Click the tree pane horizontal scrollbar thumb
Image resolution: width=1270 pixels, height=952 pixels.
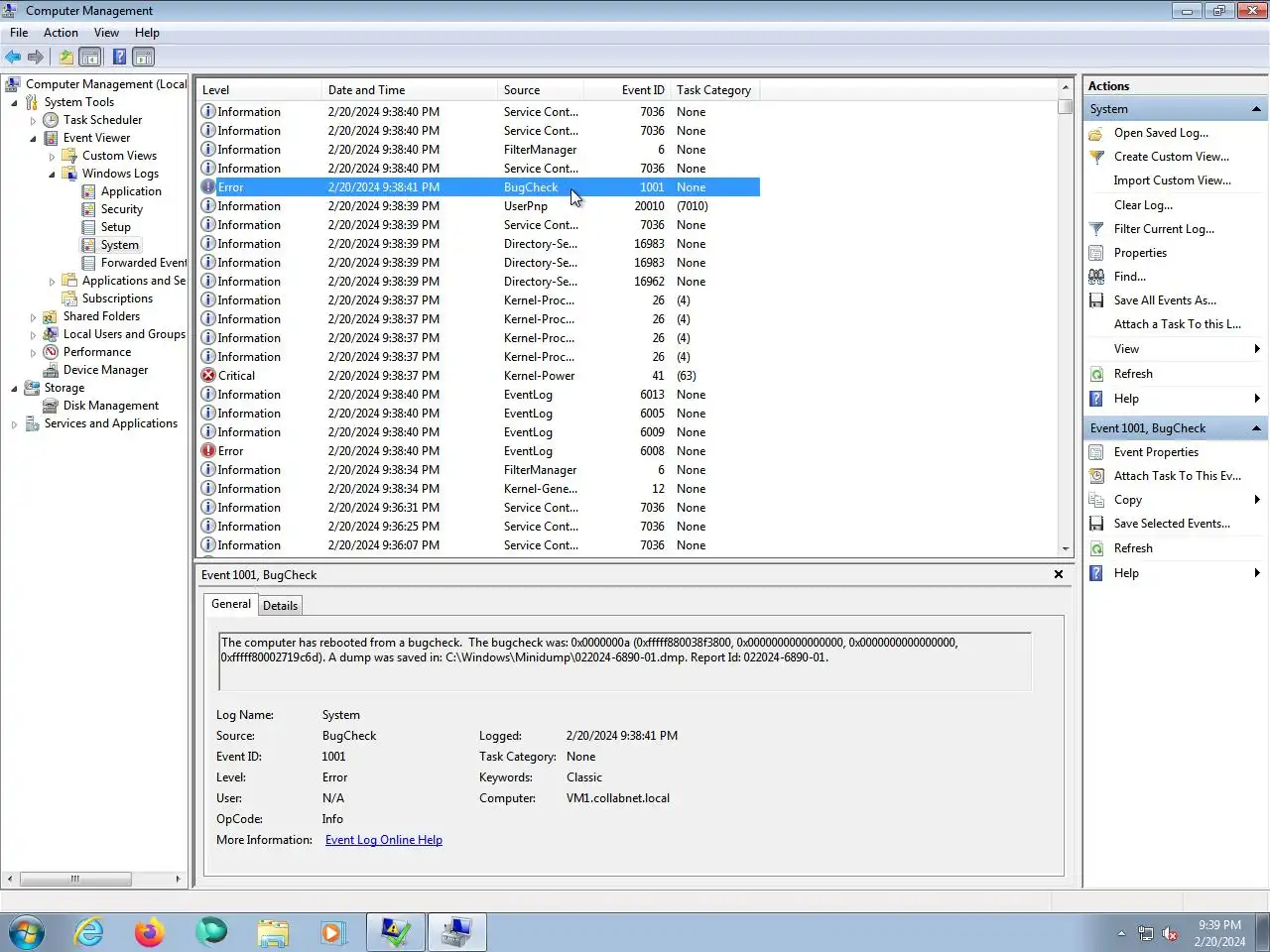click(x=75, y=879)
